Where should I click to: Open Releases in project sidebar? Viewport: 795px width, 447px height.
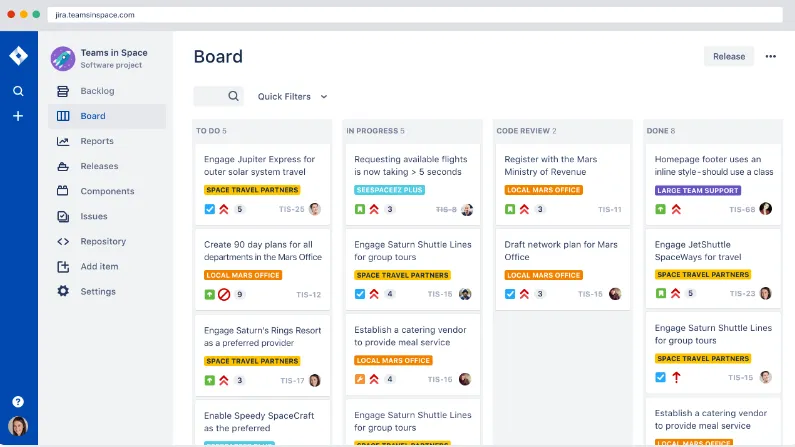tap(107, 166)
